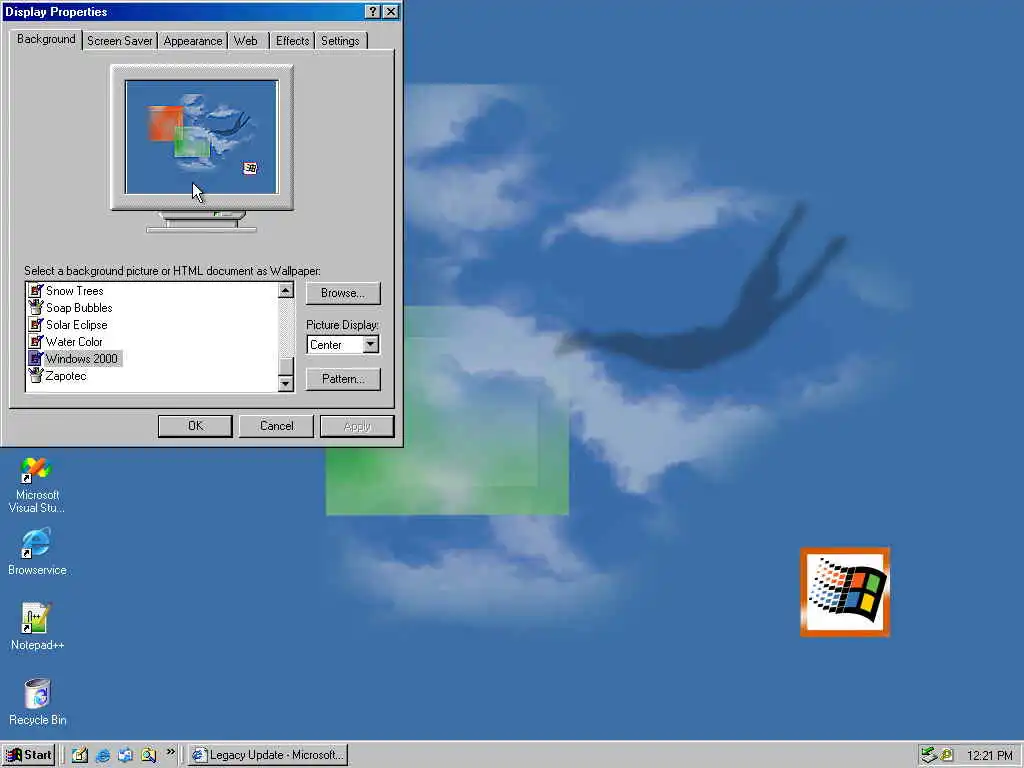
Task: Click the Pattern... button
Action: coord(343,379)
